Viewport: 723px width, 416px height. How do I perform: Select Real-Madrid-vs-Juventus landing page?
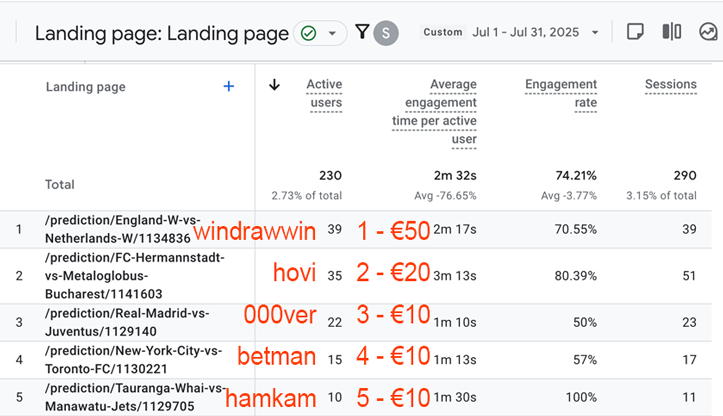pyautogui.click(x=127, y=322)
